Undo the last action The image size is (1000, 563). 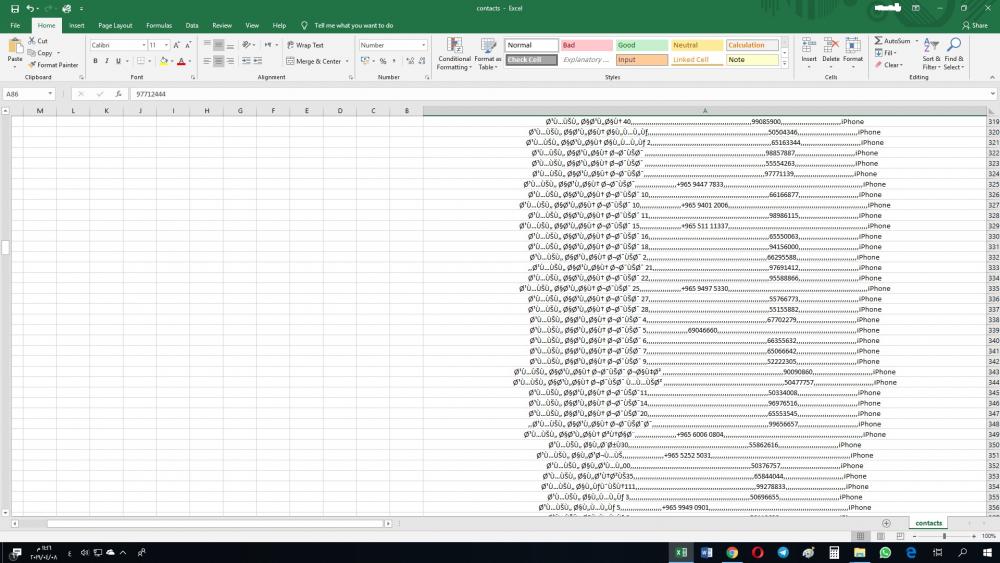[30, 8]
